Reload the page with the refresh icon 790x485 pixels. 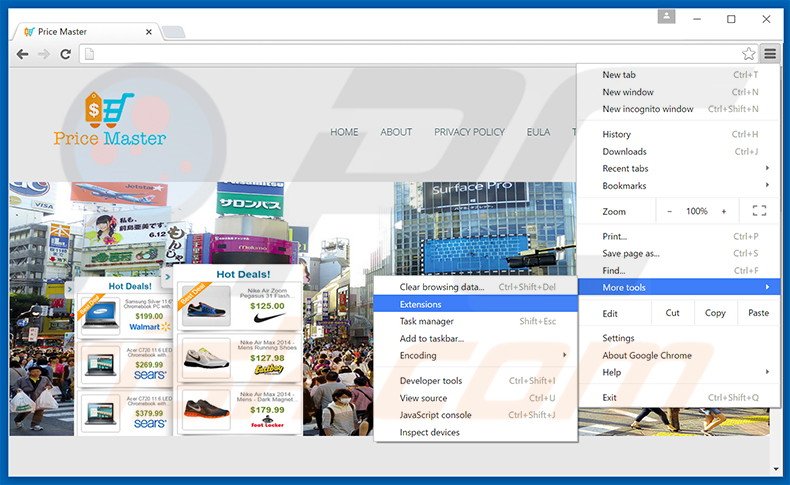coord(65,54)
